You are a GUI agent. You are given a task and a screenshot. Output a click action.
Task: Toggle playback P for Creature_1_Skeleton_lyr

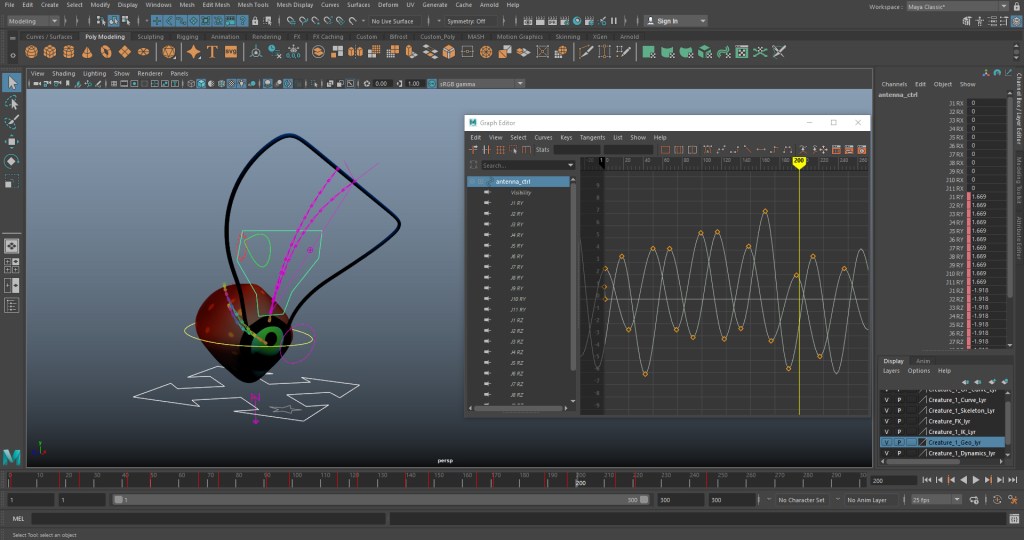[899, 410]
